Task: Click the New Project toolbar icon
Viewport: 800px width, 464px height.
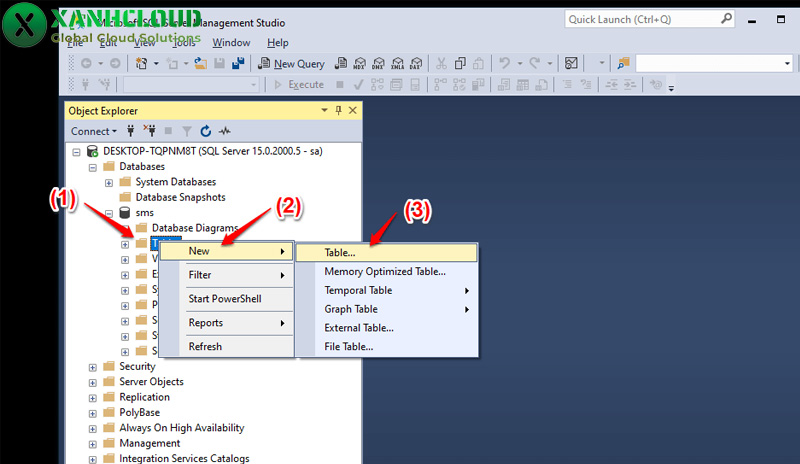Action: (141, 63)
